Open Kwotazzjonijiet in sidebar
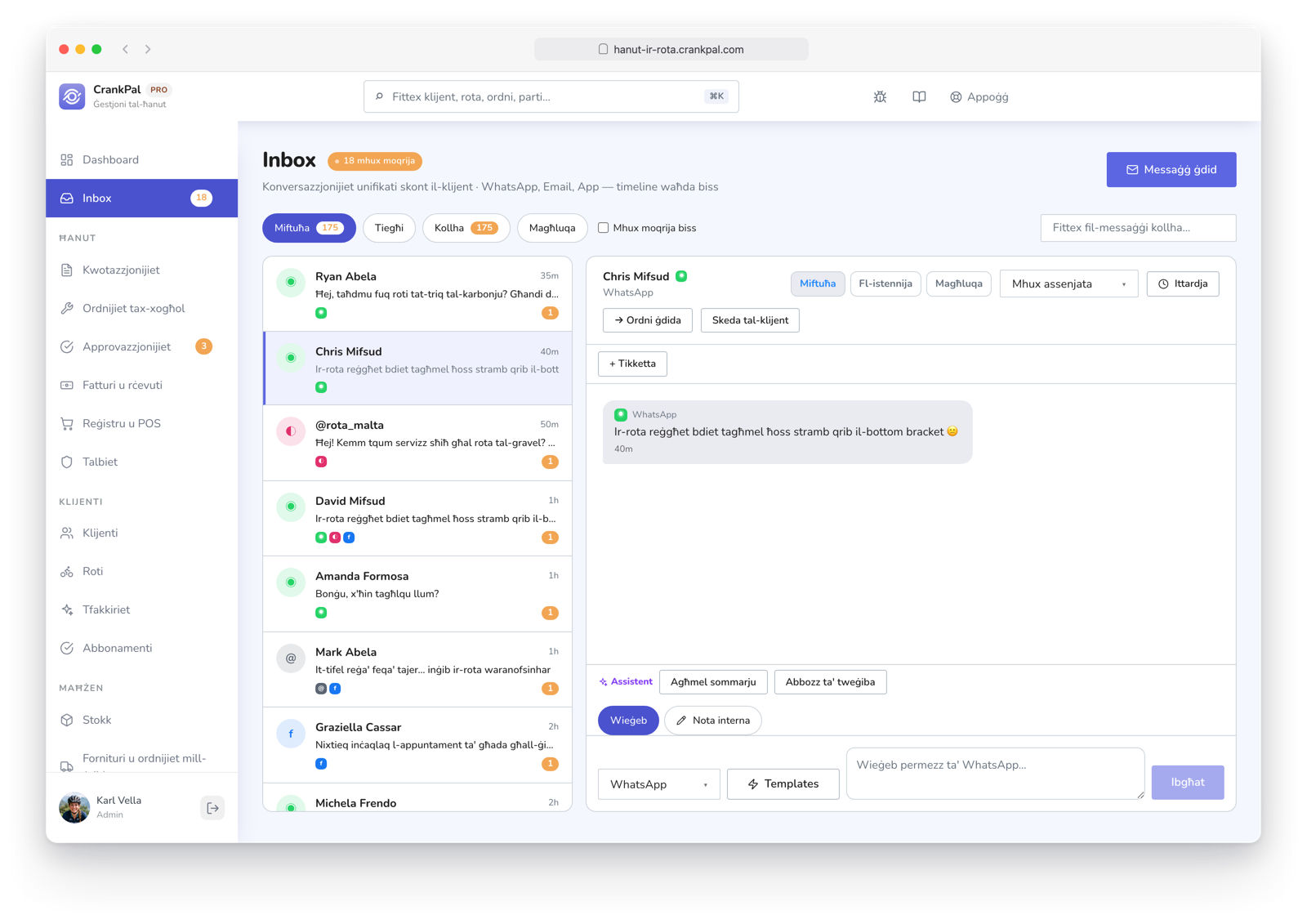 click(x=141, y=270)
